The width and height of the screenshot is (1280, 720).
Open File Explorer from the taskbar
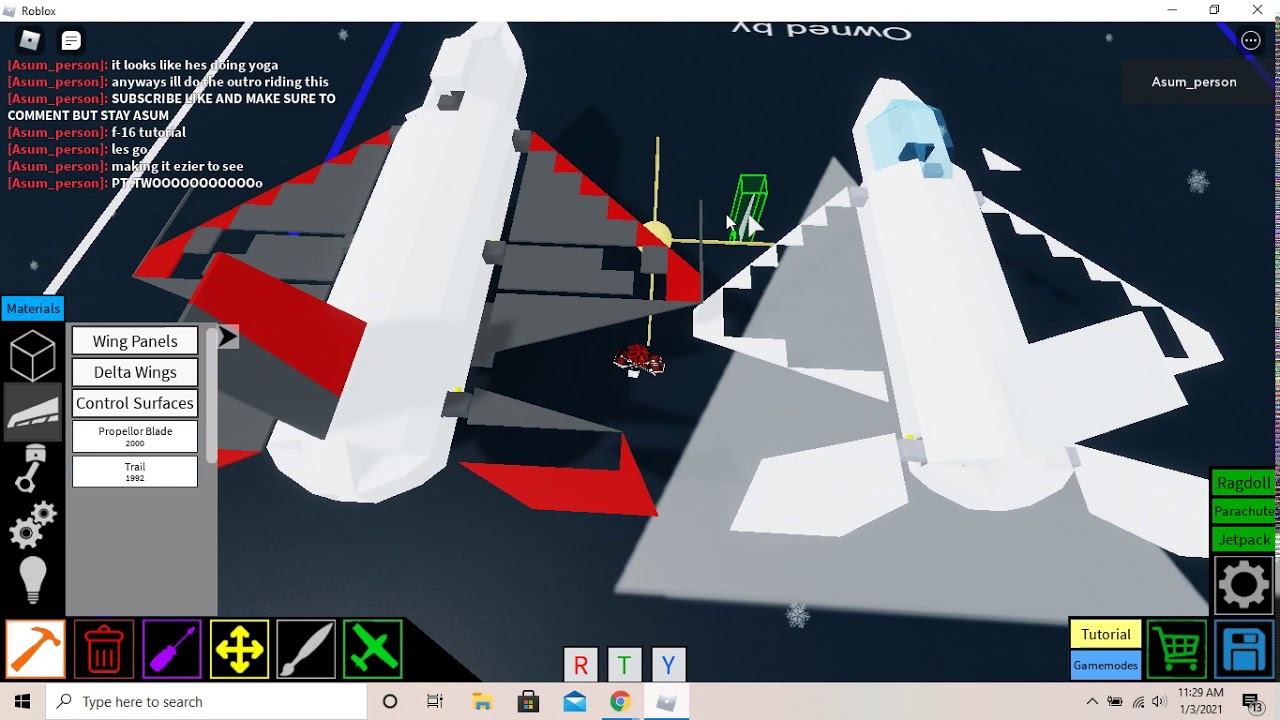pyautogui.click(x=482, y=702)
